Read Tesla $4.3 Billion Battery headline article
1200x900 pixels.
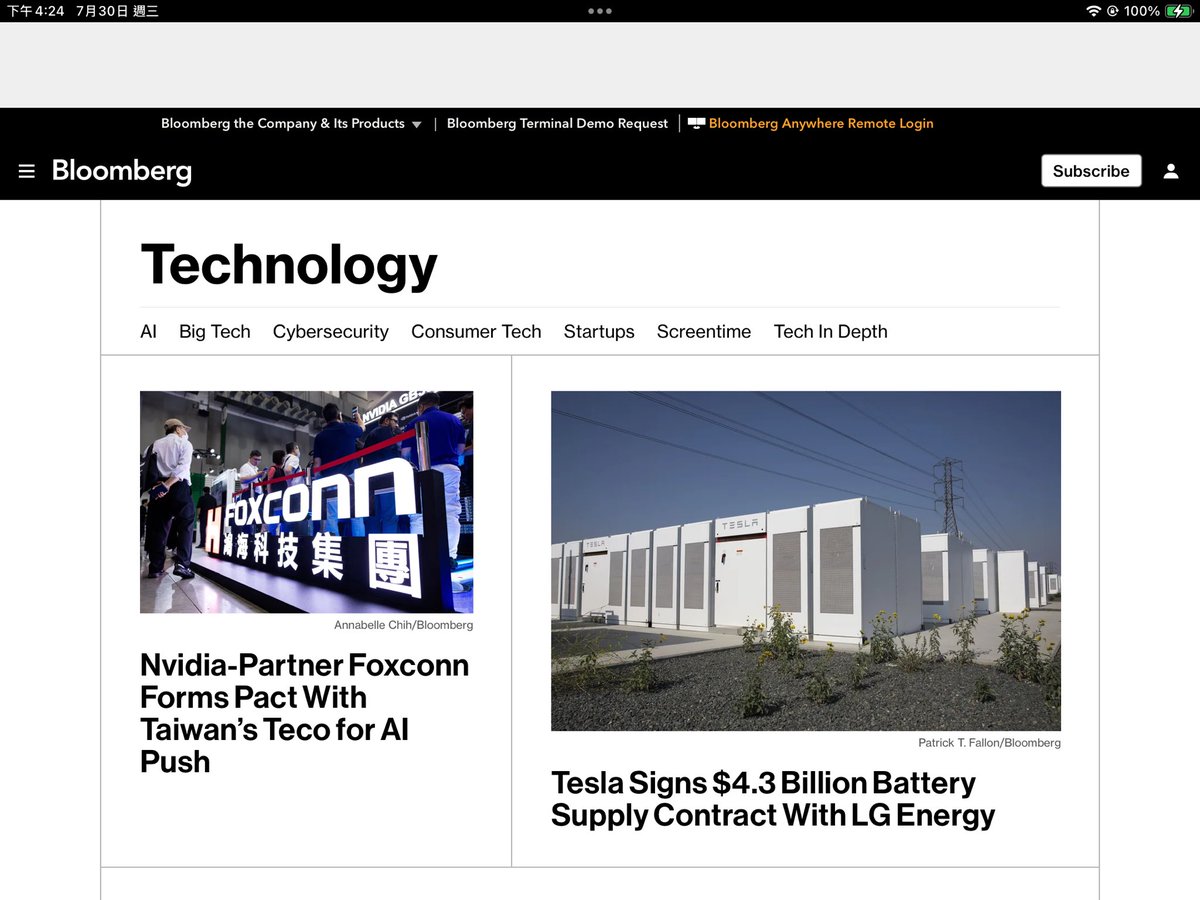(773, 799)
